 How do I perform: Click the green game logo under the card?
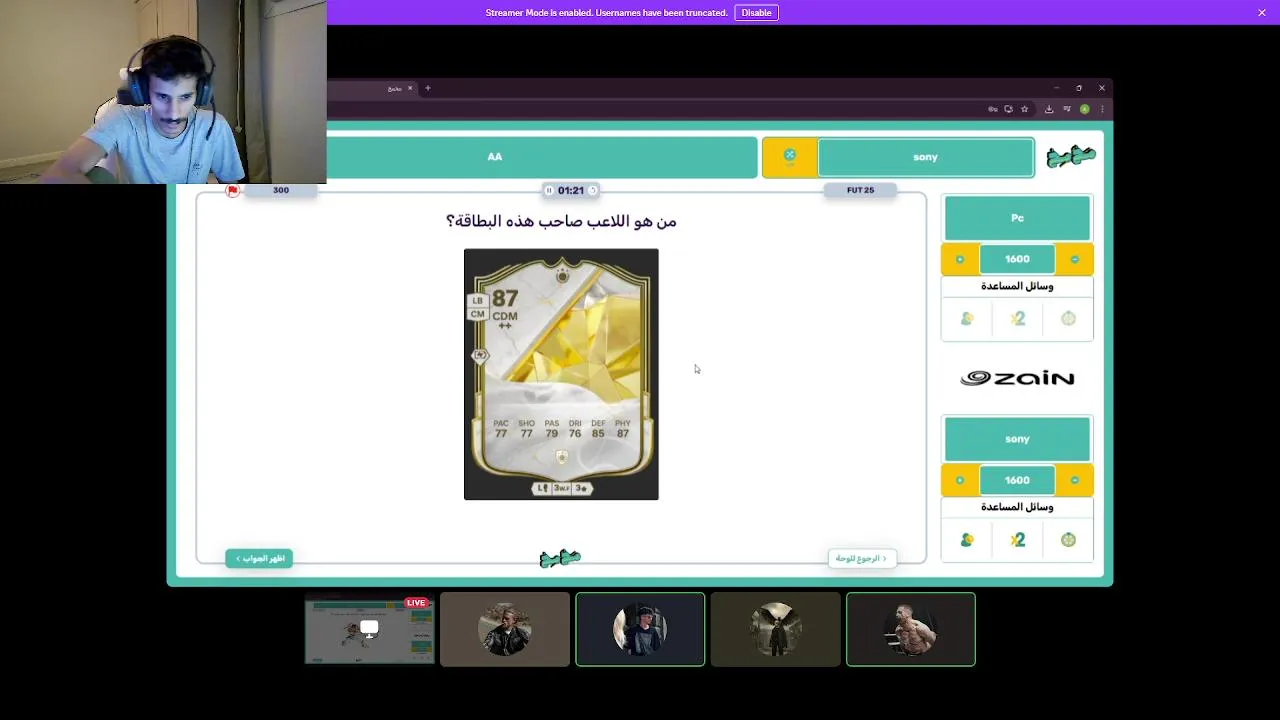pos(560,558)
